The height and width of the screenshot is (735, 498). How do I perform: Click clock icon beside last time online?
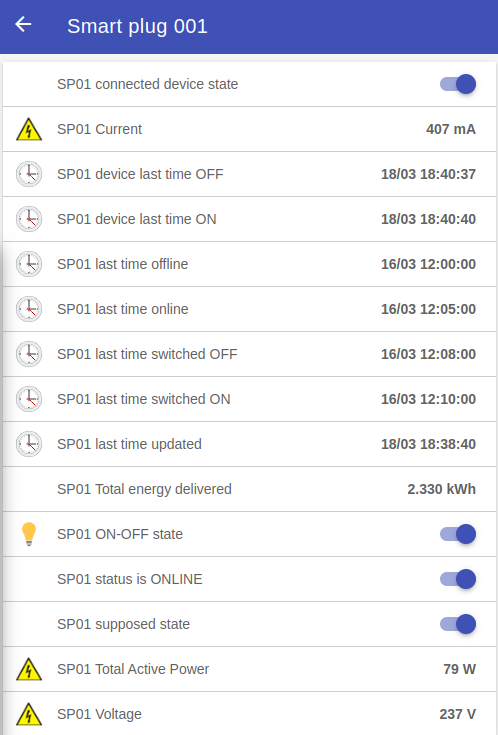(29, 309)
